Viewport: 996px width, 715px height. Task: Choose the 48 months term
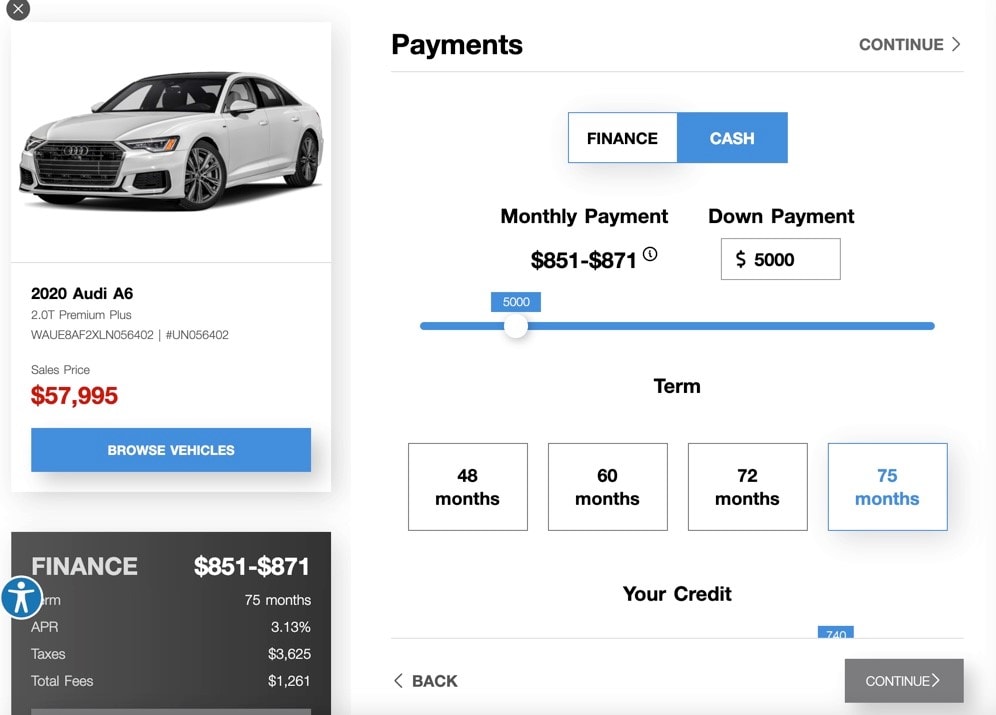click(467, 487)
